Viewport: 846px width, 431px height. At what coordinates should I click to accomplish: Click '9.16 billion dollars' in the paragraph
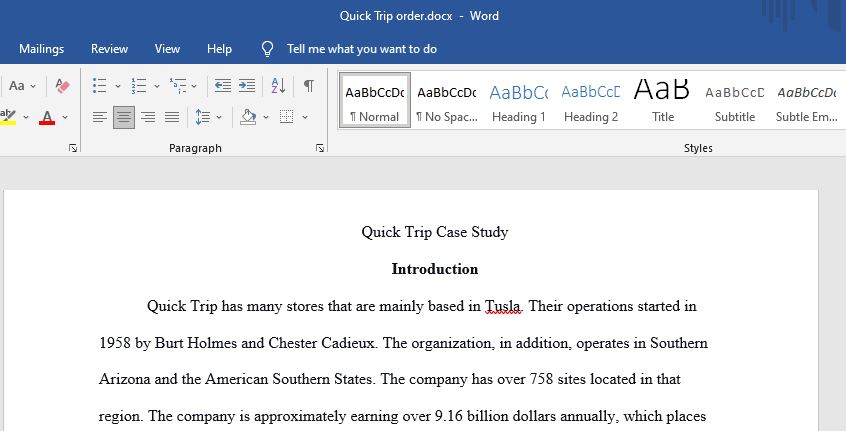[495, 416]
